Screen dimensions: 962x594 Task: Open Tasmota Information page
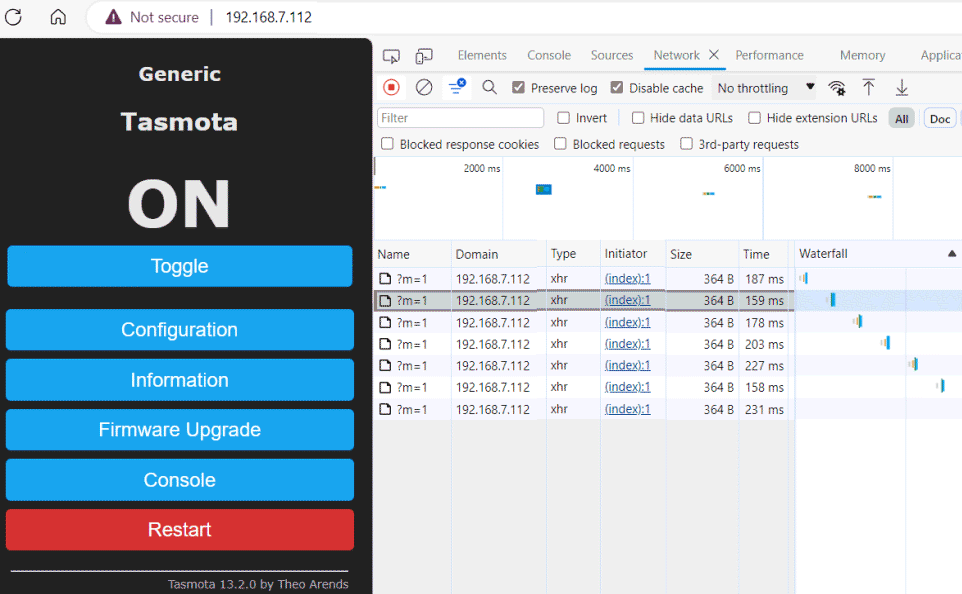click(x=180, y=380)
